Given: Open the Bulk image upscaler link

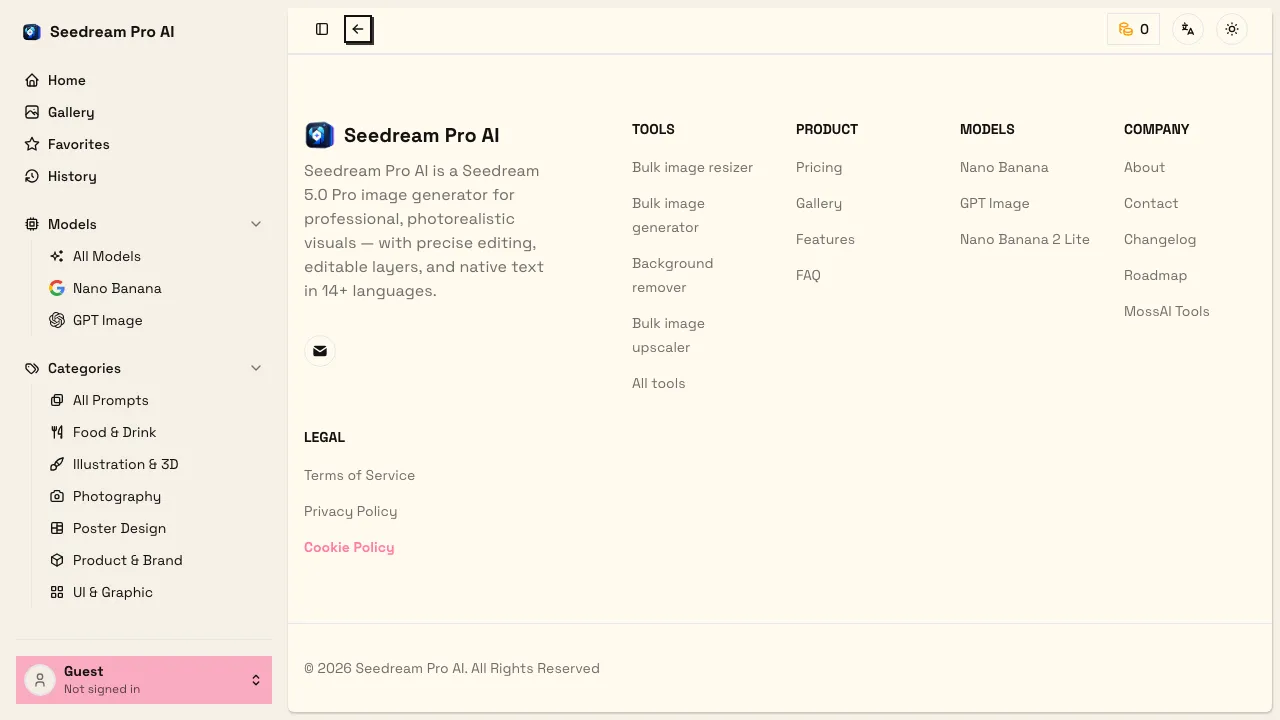Looking at the screenshot, I should tap(668, 335).
